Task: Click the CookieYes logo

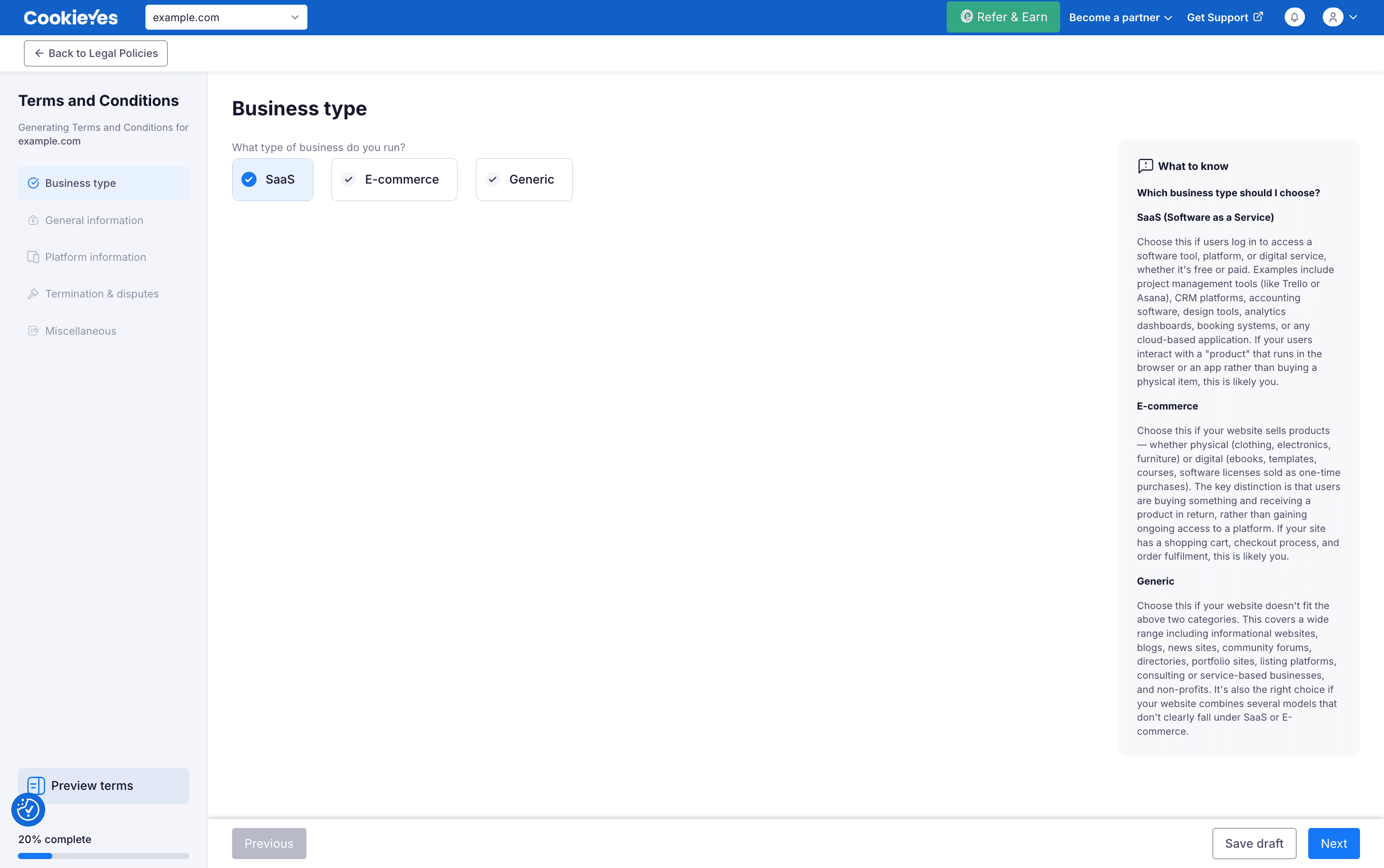Action: click(x=71, y=18)
